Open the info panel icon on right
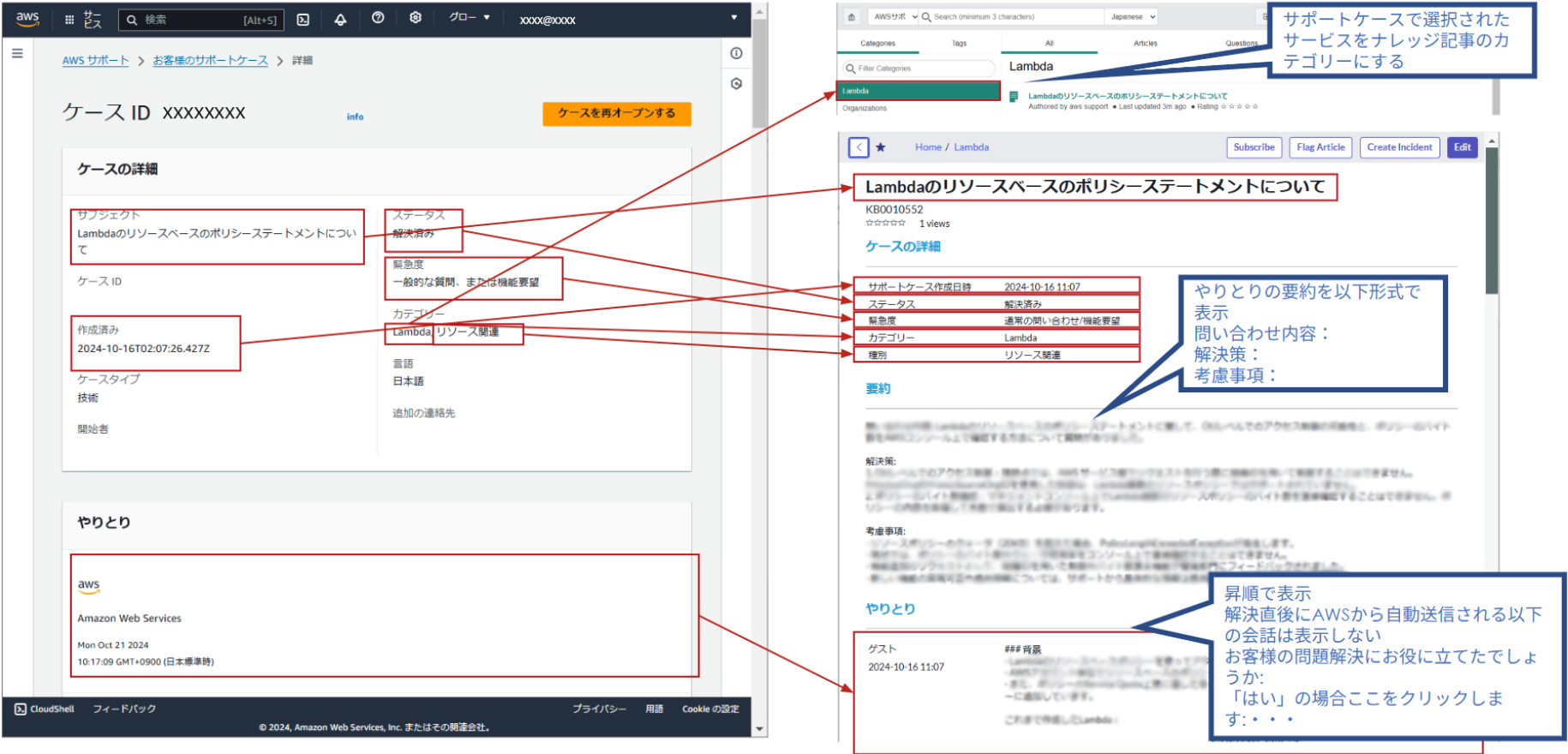The height and width of the screenshot is (754, 1568). coord(736,53)
